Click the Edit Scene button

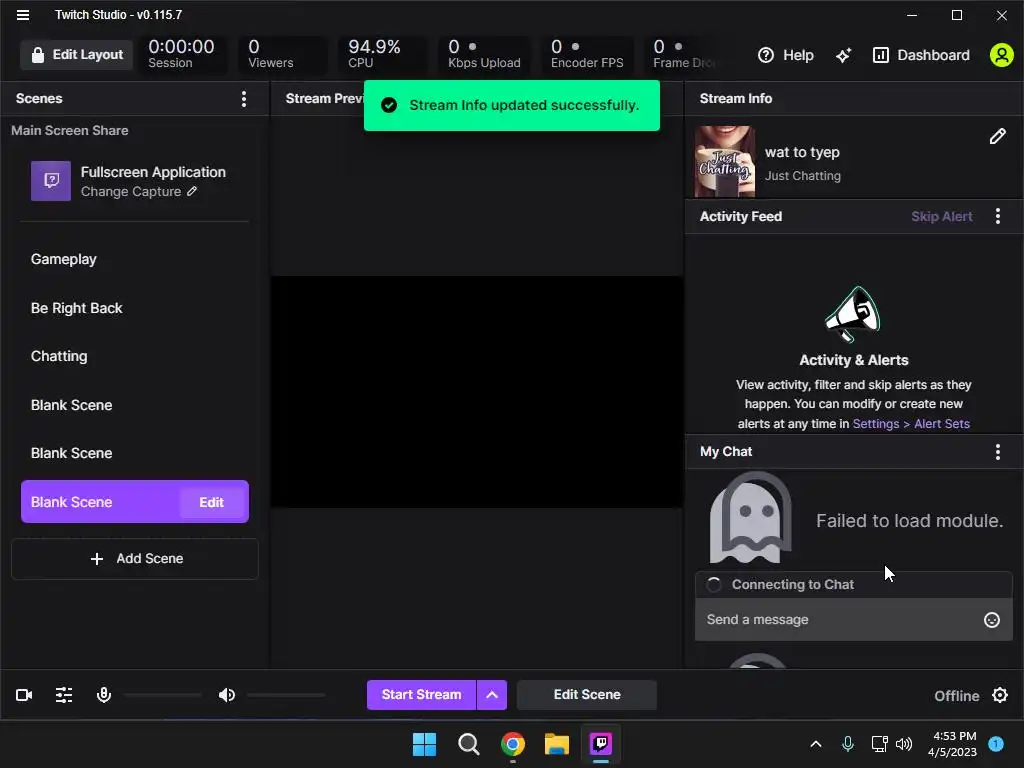(587, 695)
